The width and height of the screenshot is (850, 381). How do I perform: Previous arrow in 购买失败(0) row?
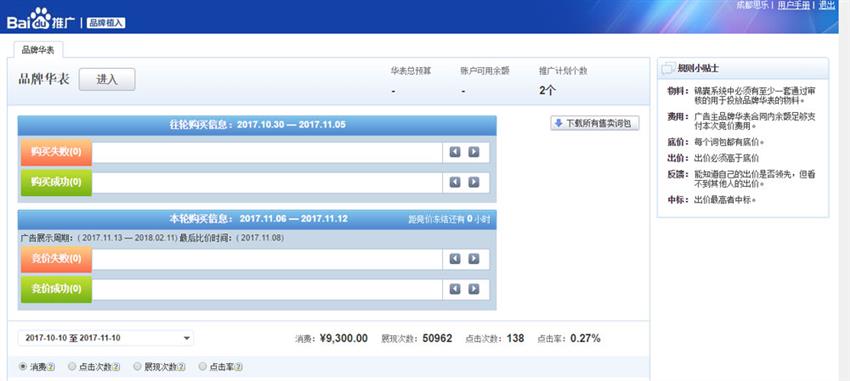pyautogui.click(x=455, y=152)
